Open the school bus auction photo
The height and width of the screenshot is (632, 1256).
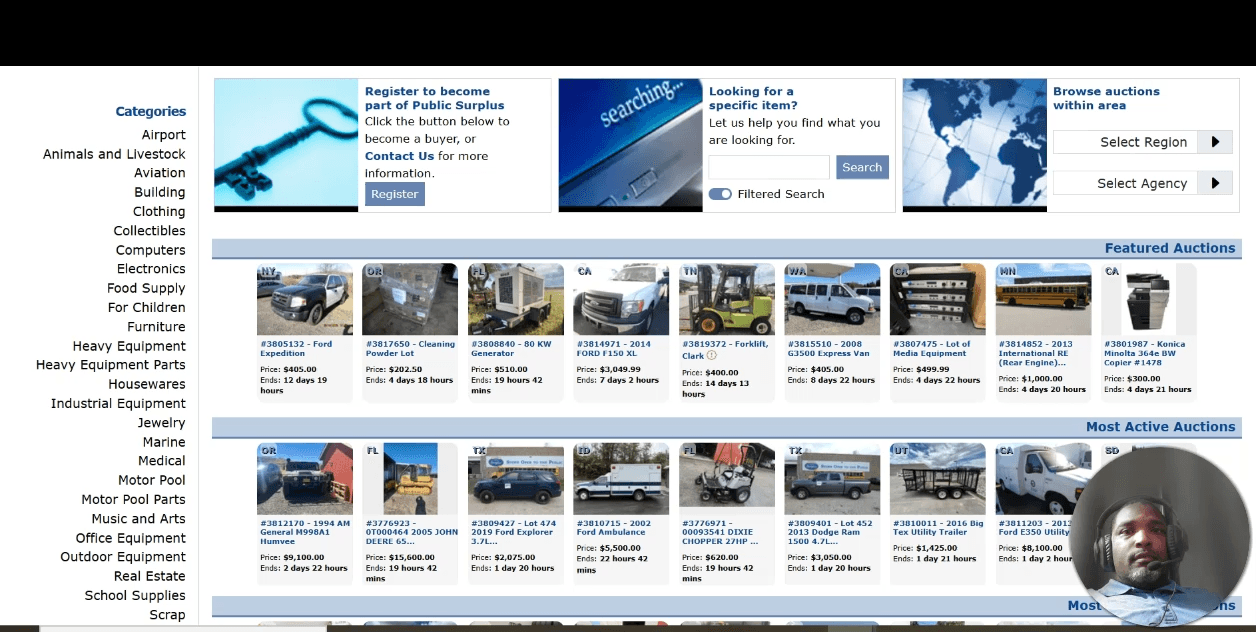1043,300
